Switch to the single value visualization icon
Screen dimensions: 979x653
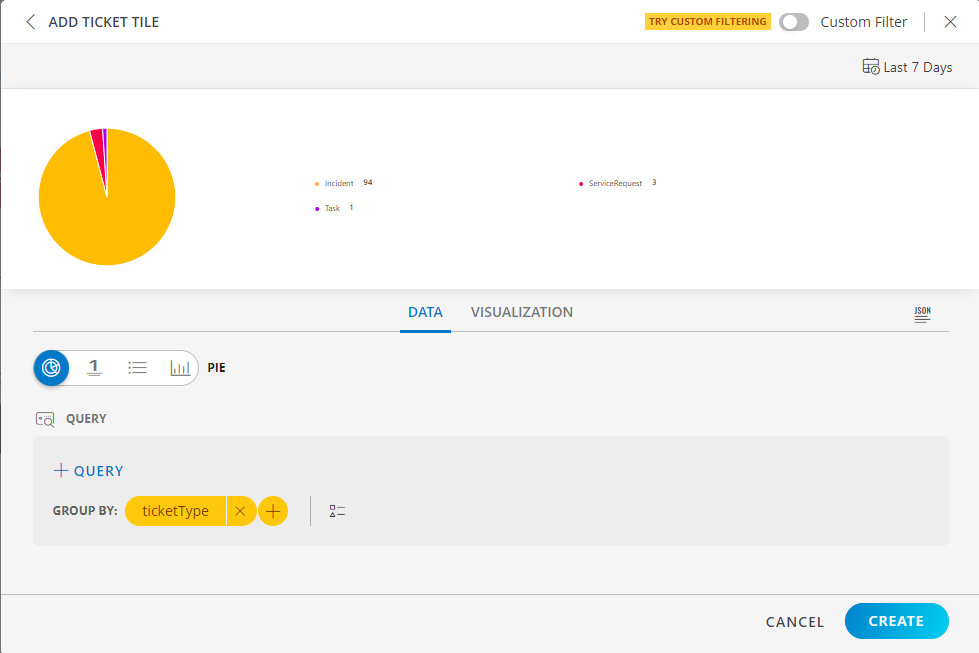(94, 367)
